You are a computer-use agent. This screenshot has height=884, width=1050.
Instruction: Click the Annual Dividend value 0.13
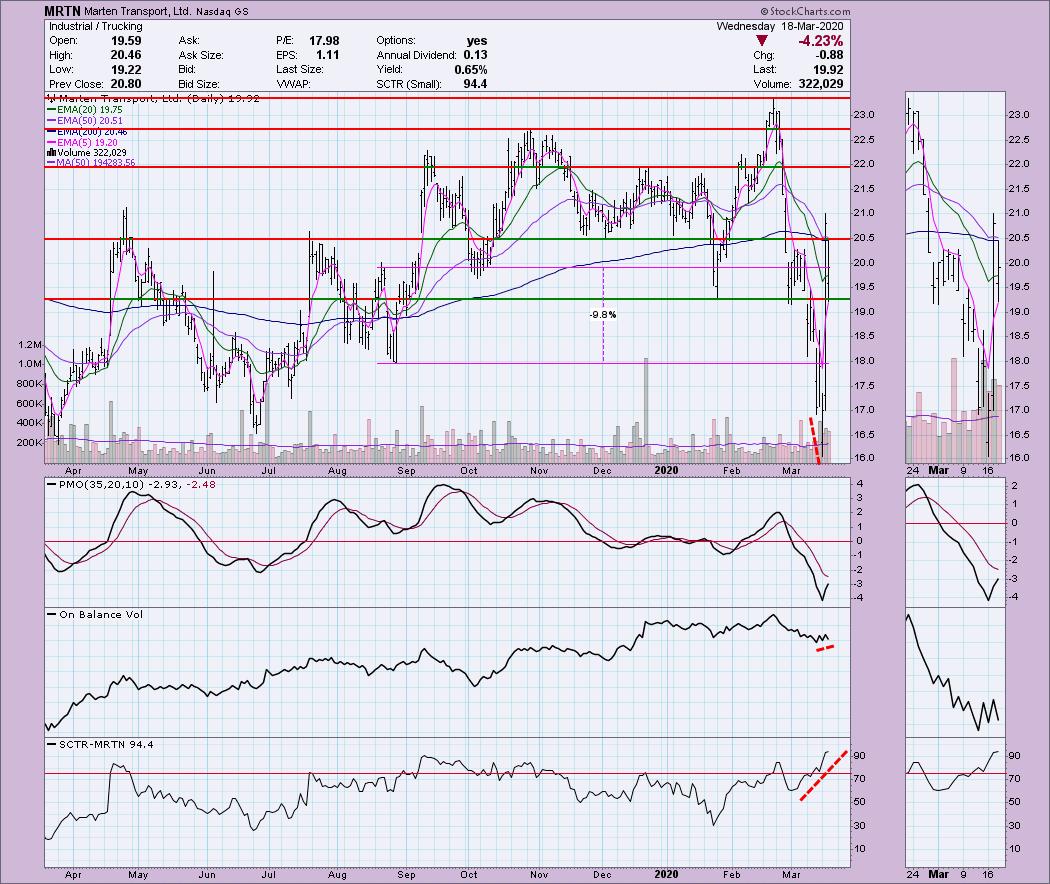coord(475,55)
